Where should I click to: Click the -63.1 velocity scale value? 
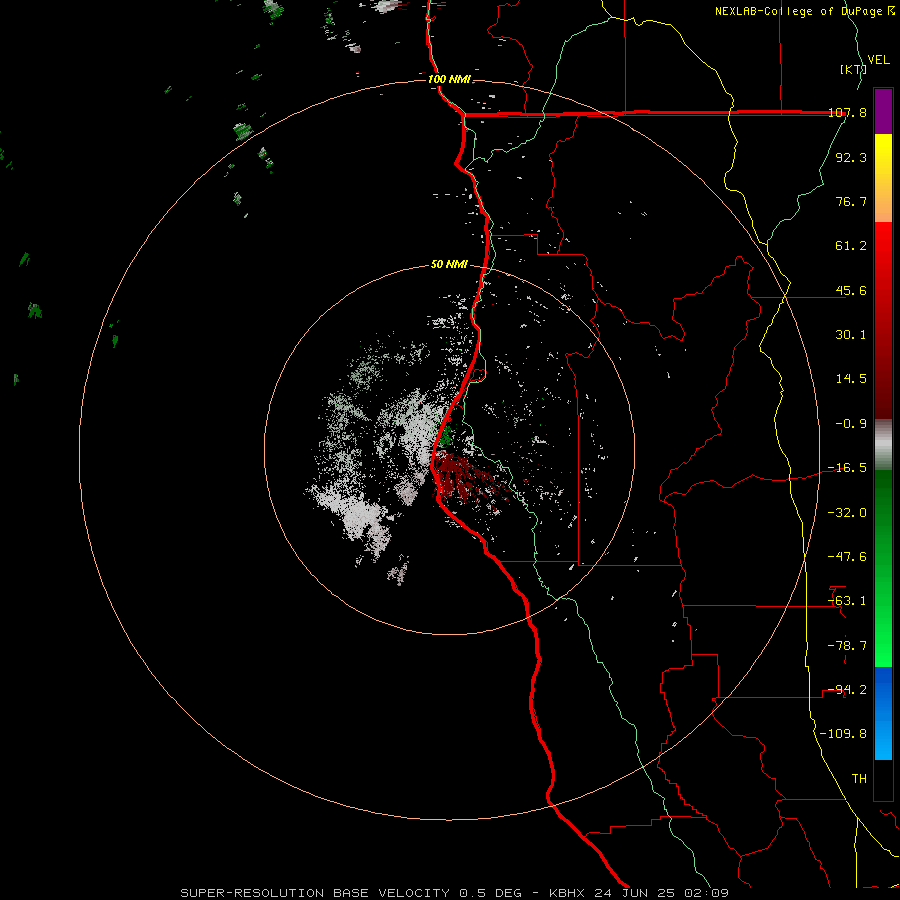(847, 601)
